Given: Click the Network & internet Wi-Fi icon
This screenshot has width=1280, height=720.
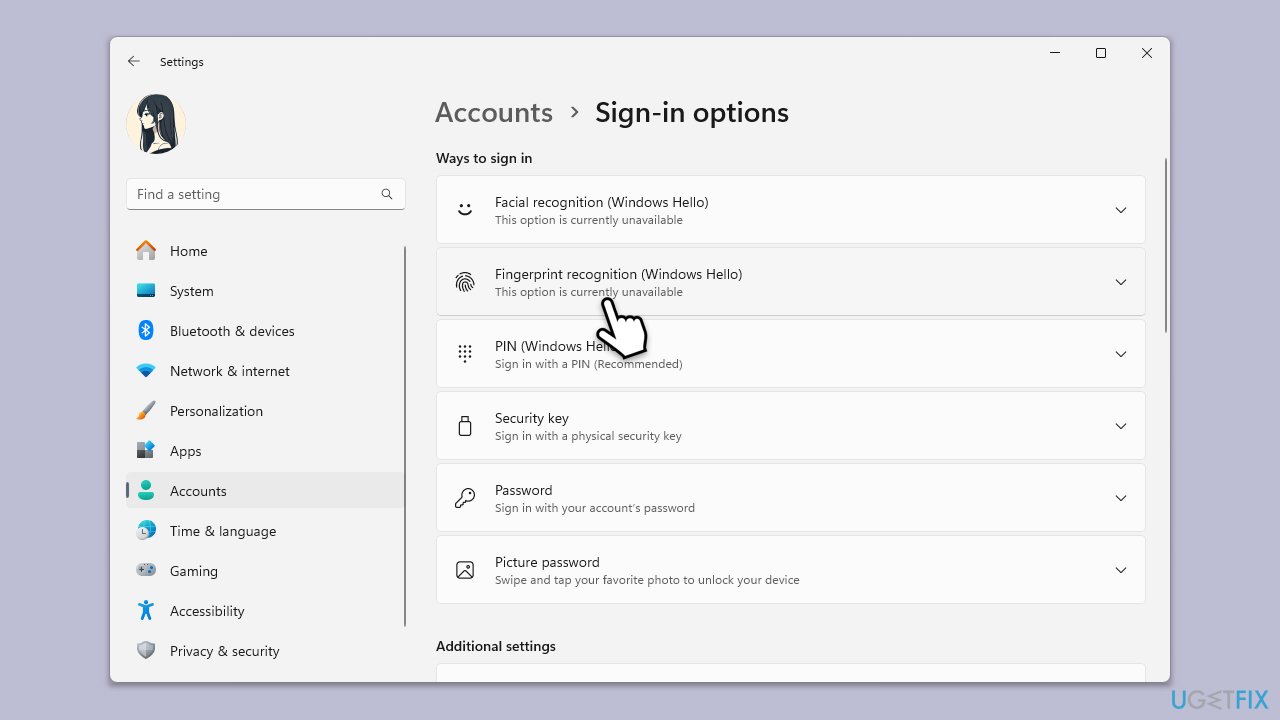Looking at the screenshot, I should [146, 371].
